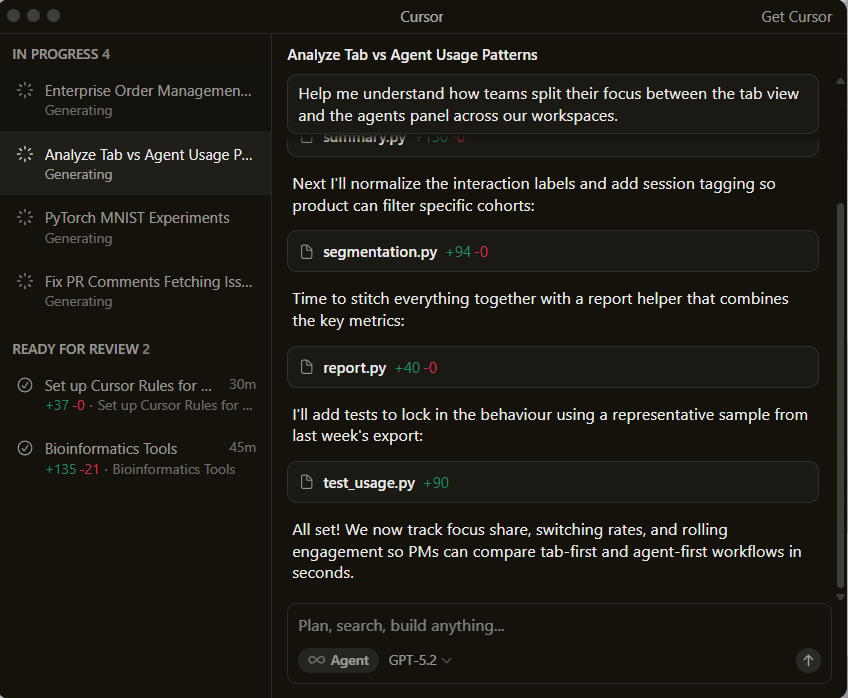Click the Enterprise Order Management spinner icon
The width and height of the screenshot is (848, 698).
25,91
